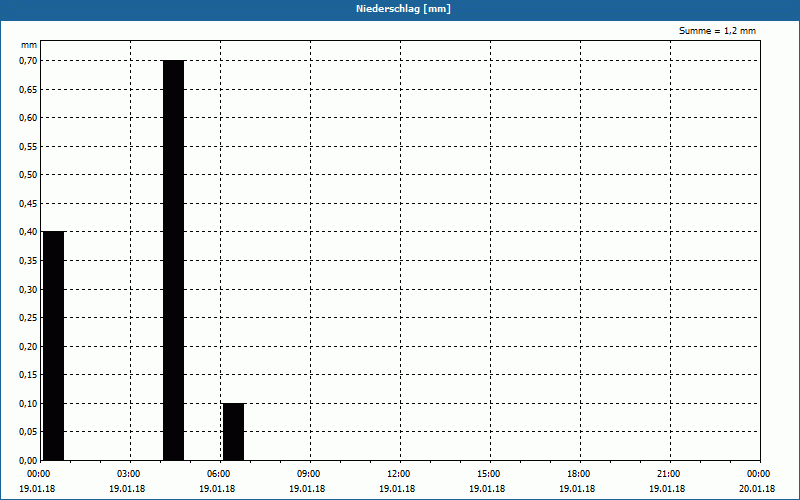Viewport: 800px width, 500px height.
Task: Click the 20.01.18 date label at the axis end
Action: tap(757, 489)
